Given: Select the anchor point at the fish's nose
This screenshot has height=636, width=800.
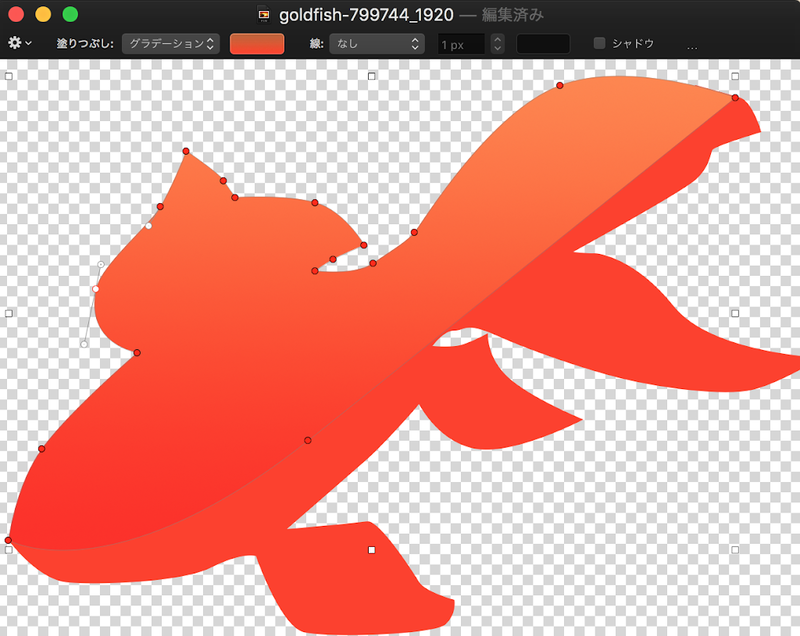Looking at the screenshot, I should 9,540.
